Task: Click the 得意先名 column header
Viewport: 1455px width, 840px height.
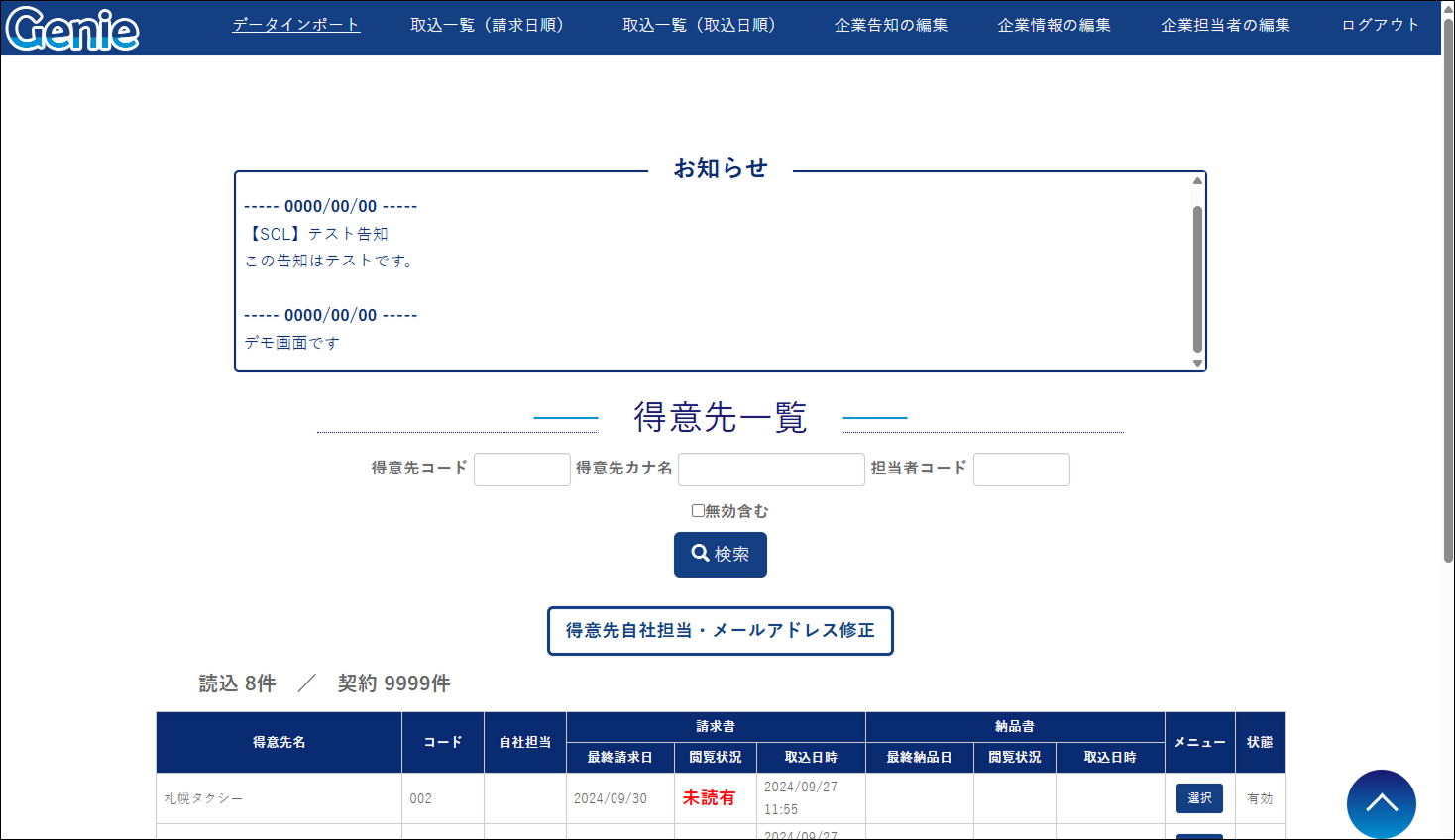Action: tap(279, 742)
